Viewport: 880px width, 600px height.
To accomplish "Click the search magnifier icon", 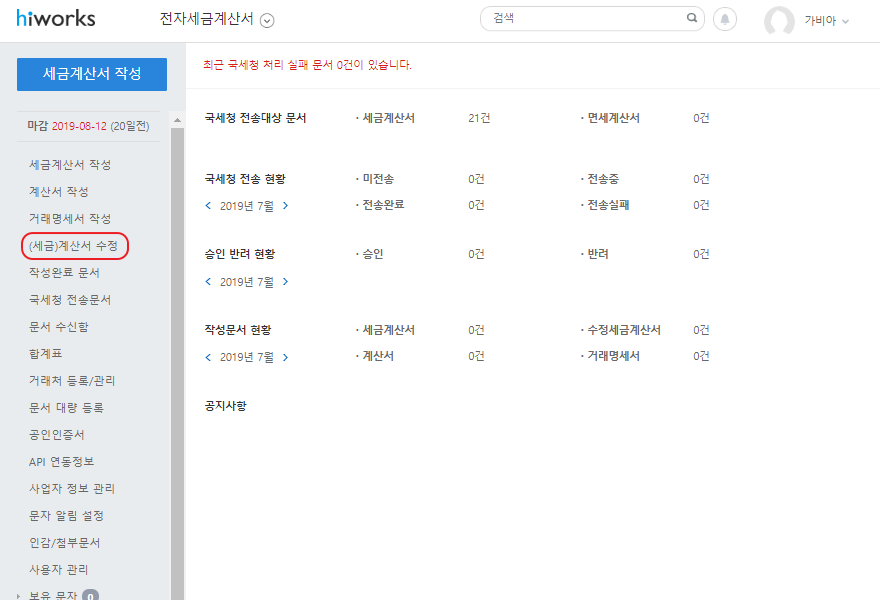I will (x=692, y=18).
